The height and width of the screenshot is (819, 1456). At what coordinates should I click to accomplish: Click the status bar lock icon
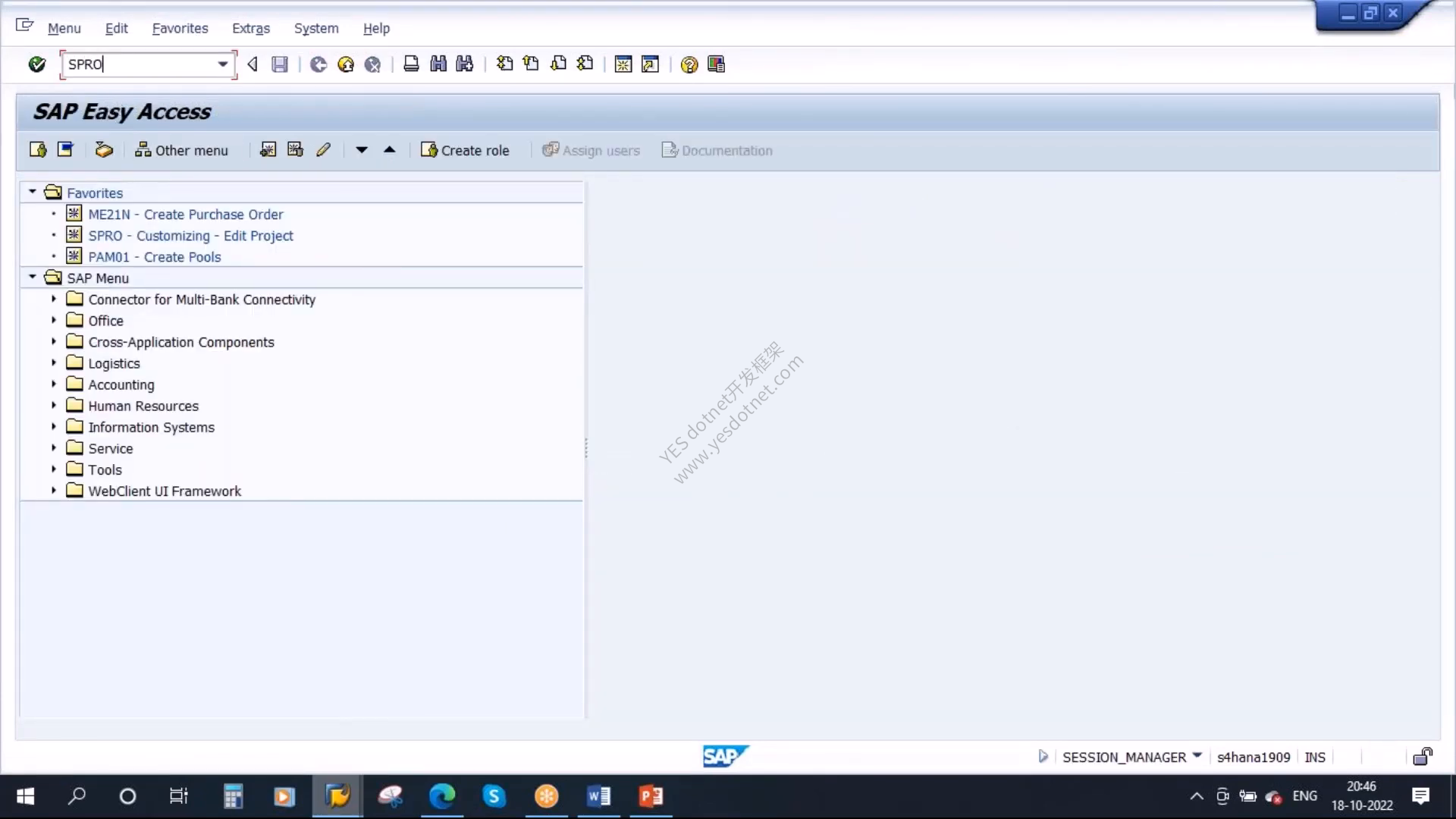(x=1423, y=756)
